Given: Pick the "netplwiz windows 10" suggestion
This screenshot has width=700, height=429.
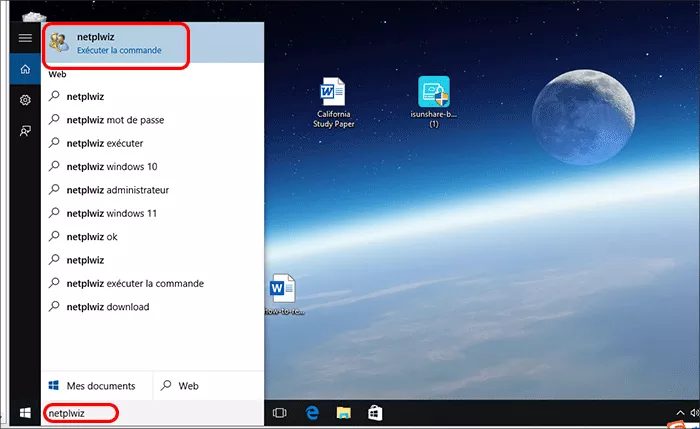Looking at the screenshot, I should click(x=112, y=167).
